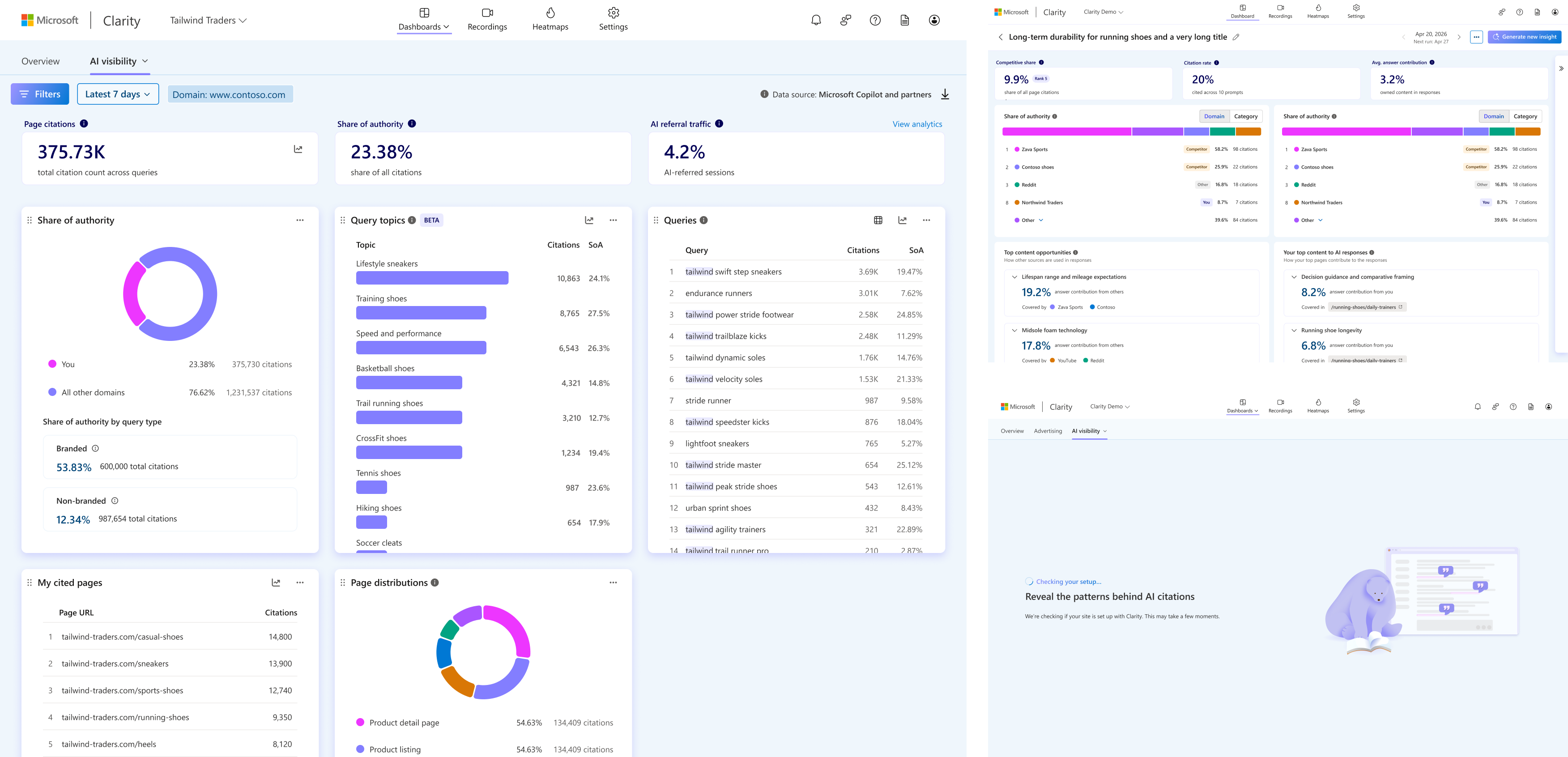
Task: Switch to Overview tab in Tailwind Traders window
Action: [x=40, y=61]
